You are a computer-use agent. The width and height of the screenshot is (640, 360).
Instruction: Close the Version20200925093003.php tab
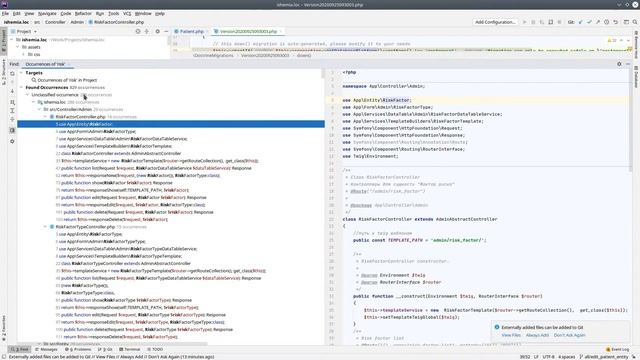coord(281,31)
